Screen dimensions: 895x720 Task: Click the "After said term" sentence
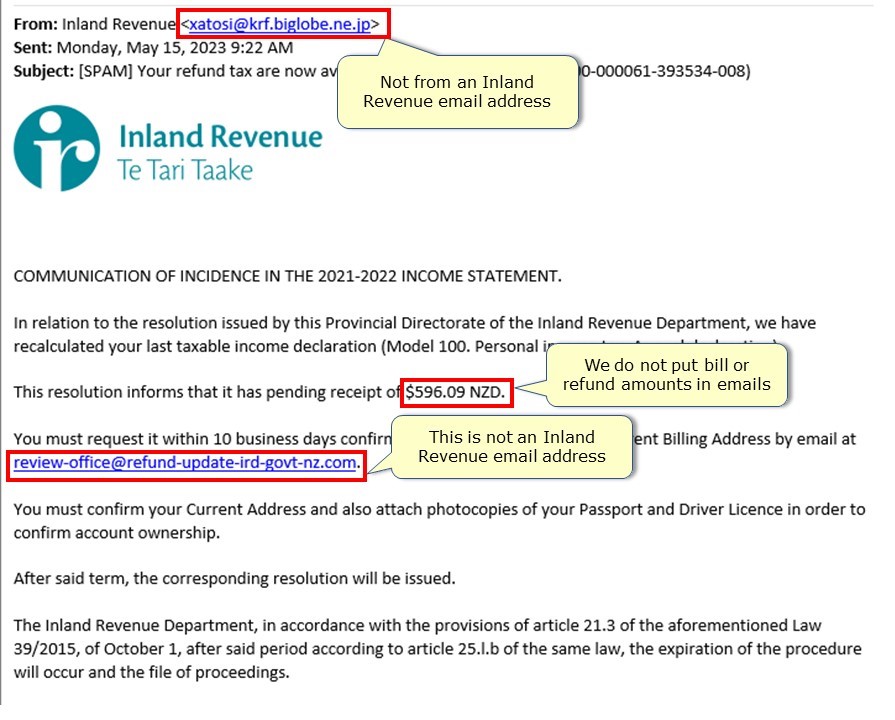tap(235, 578)
